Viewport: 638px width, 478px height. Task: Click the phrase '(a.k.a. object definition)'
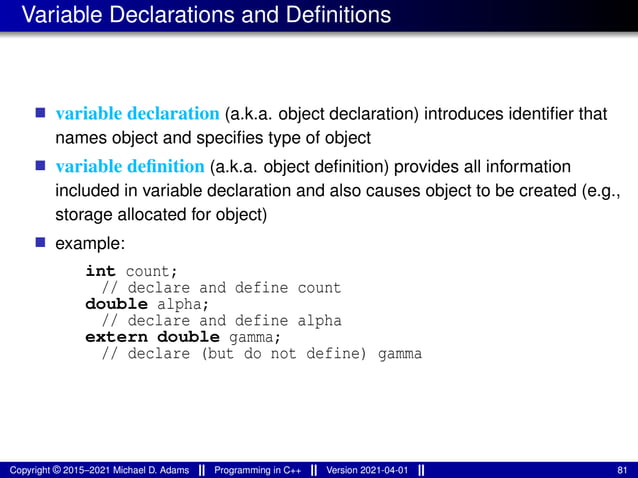[x=299, y=167]
